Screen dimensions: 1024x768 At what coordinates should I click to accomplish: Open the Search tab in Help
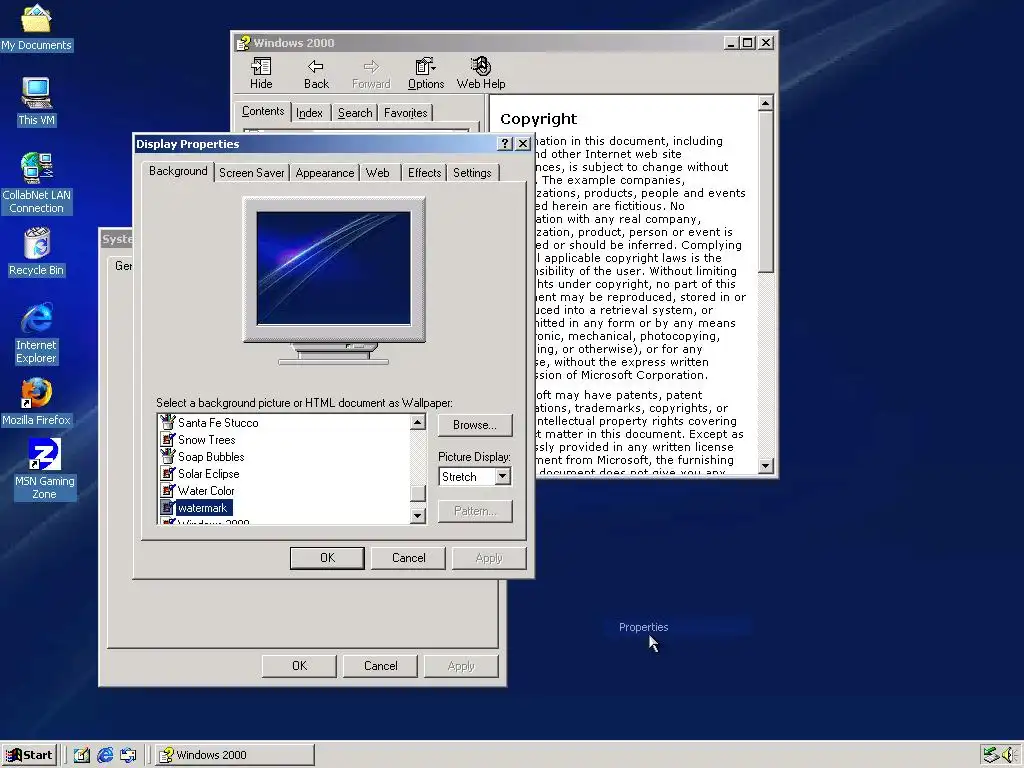point(355,113)
